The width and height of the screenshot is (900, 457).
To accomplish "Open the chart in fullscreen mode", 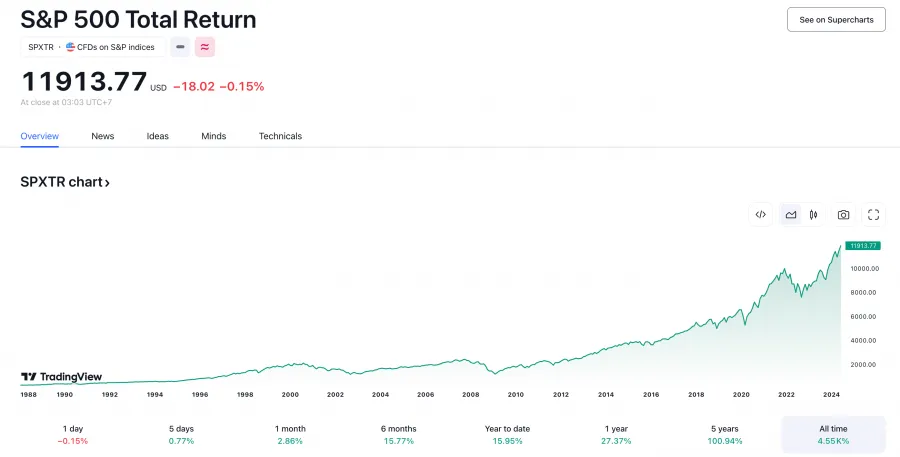I will [x=874, y=215].
